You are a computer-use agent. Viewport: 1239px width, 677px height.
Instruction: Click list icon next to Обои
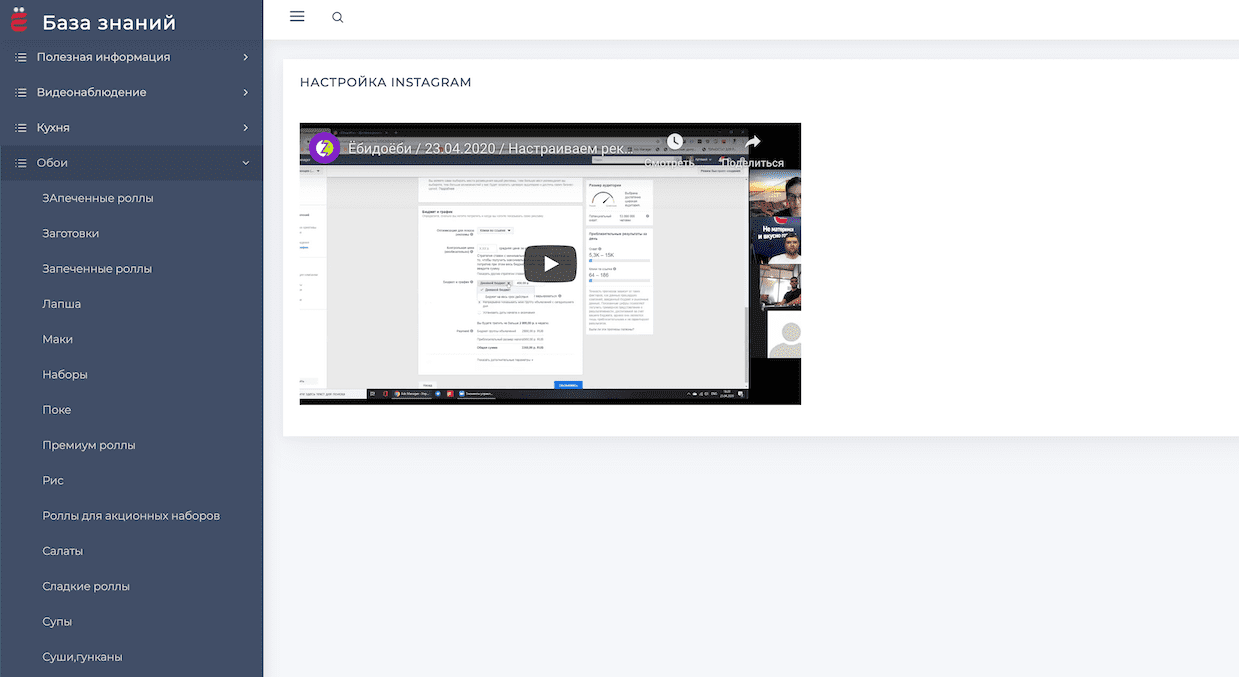click(x=20, y=163)
